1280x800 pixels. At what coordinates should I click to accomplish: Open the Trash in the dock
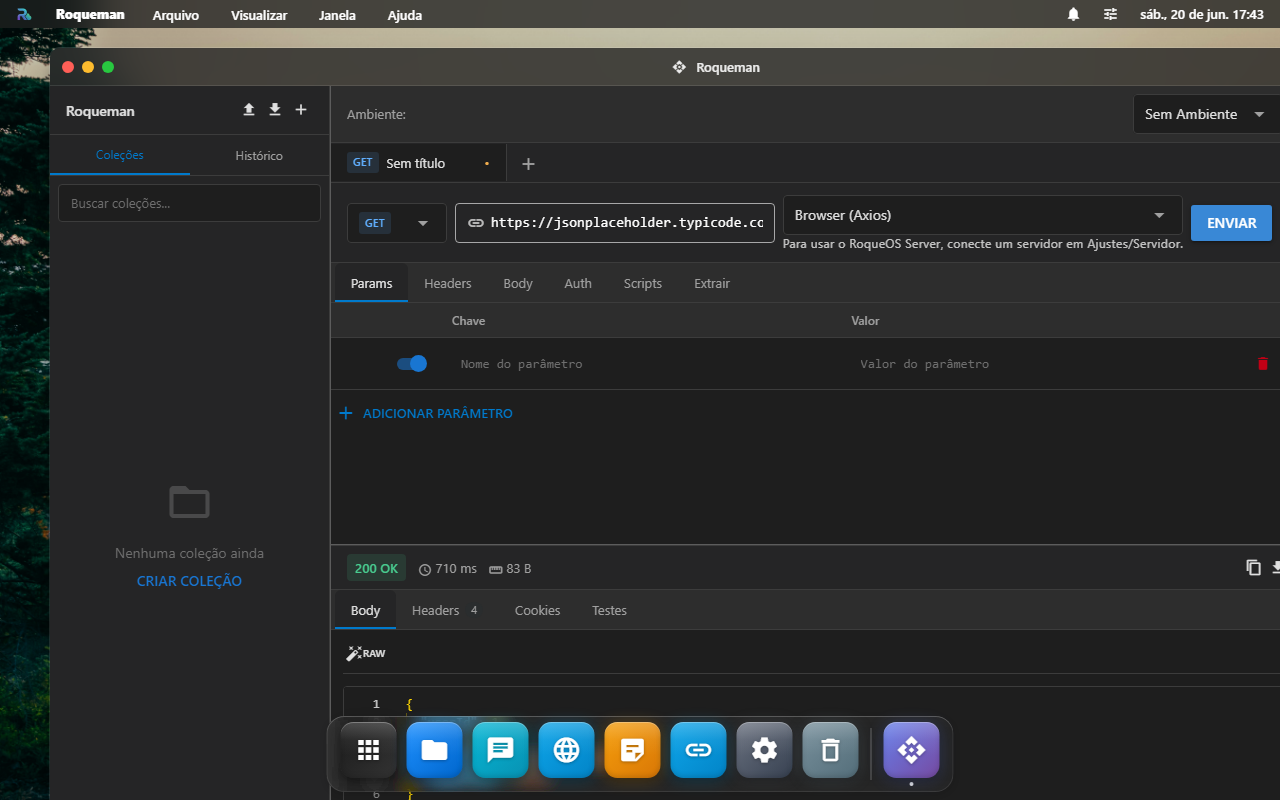click(831, 750)
